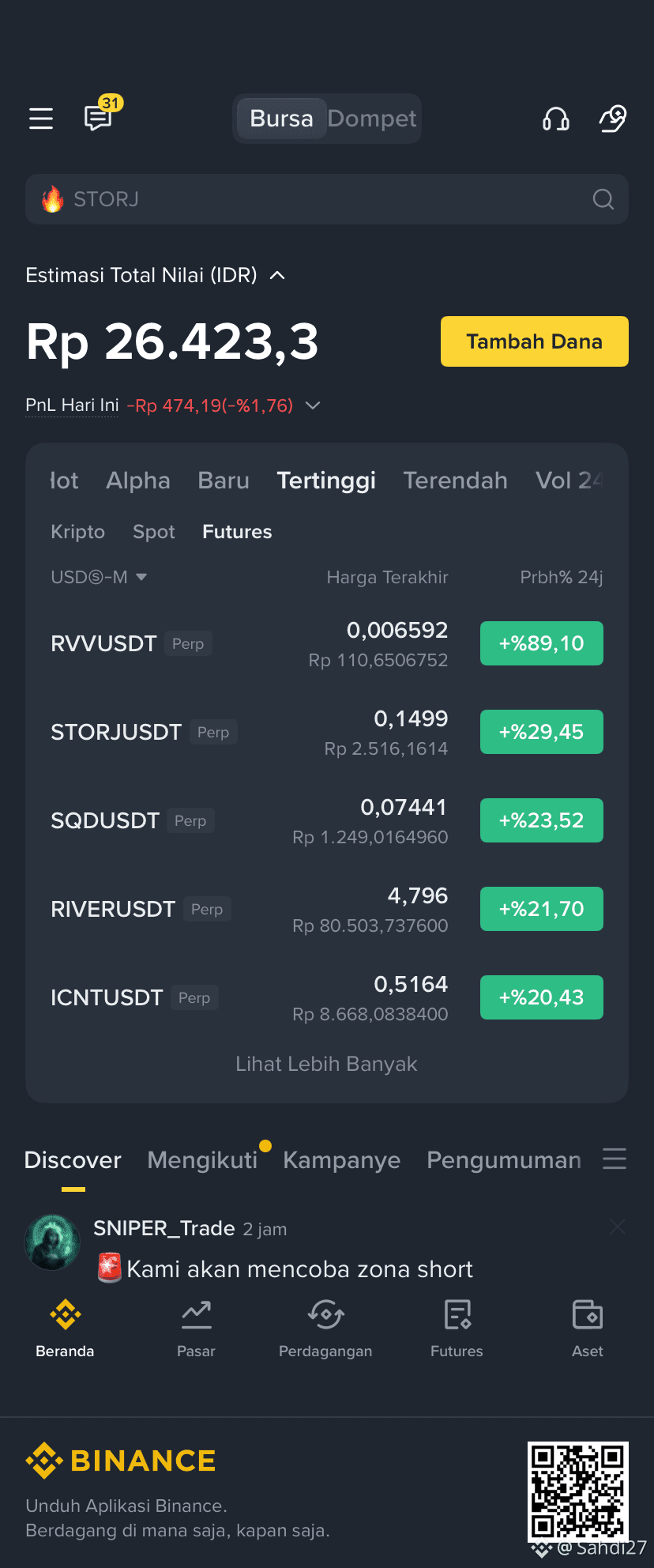
Task: Tap the search magnifier icon
Action: click(x=603, y=199)
